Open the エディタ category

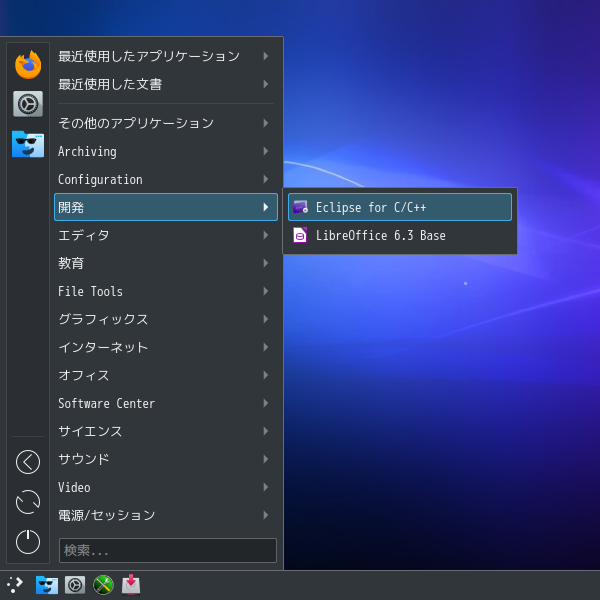[x=166, y=235]
